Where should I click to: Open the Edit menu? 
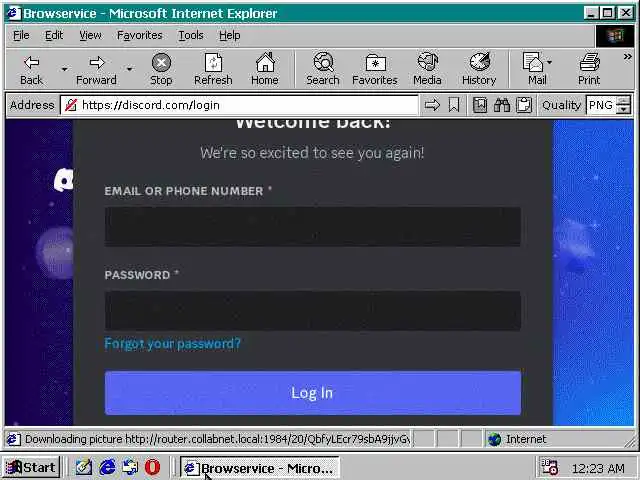[x=54, y=36]
